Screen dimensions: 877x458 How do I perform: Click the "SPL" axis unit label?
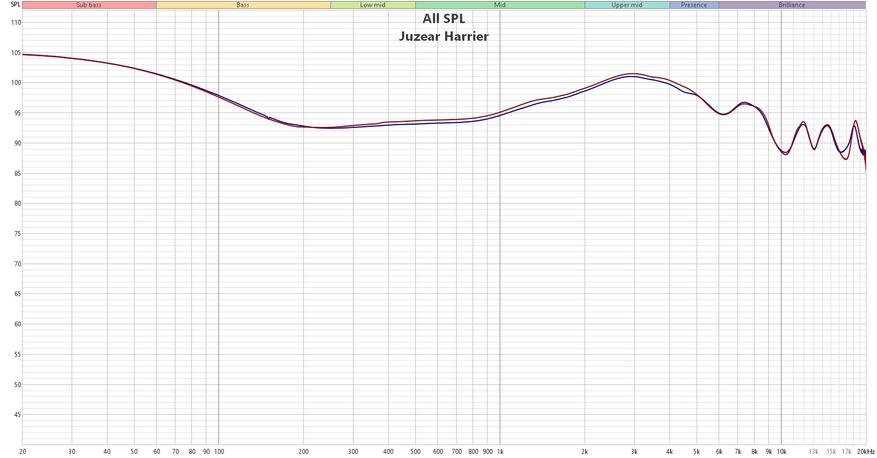point(15,4)
